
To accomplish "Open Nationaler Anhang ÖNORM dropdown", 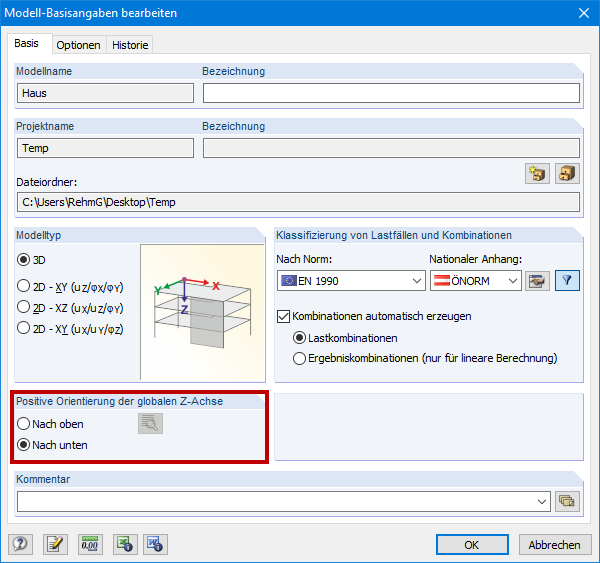I will click(476, 281).
